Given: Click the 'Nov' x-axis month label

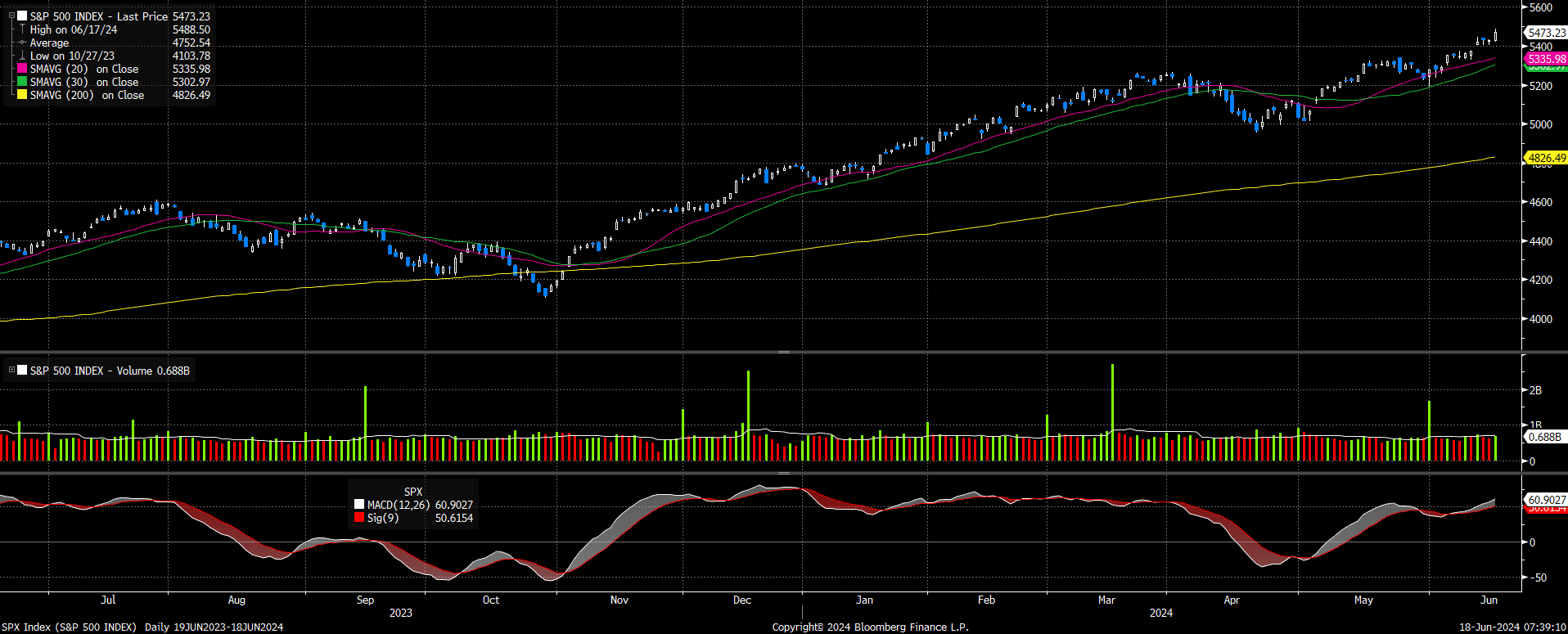Looking at the screenshot, I should (x=620, y=600).
